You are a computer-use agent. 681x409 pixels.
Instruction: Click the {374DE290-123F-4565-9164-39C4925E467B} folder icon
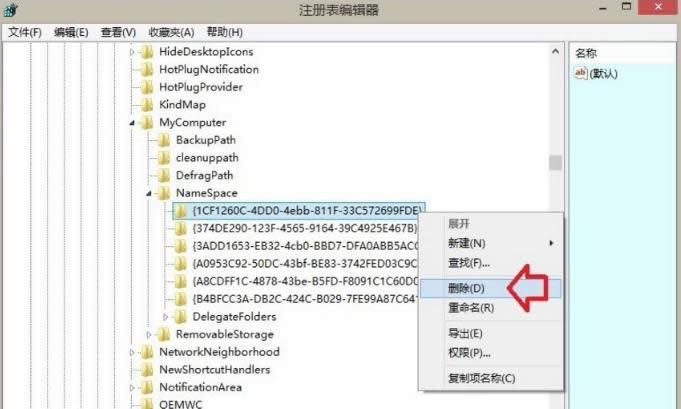pos(181,228)
